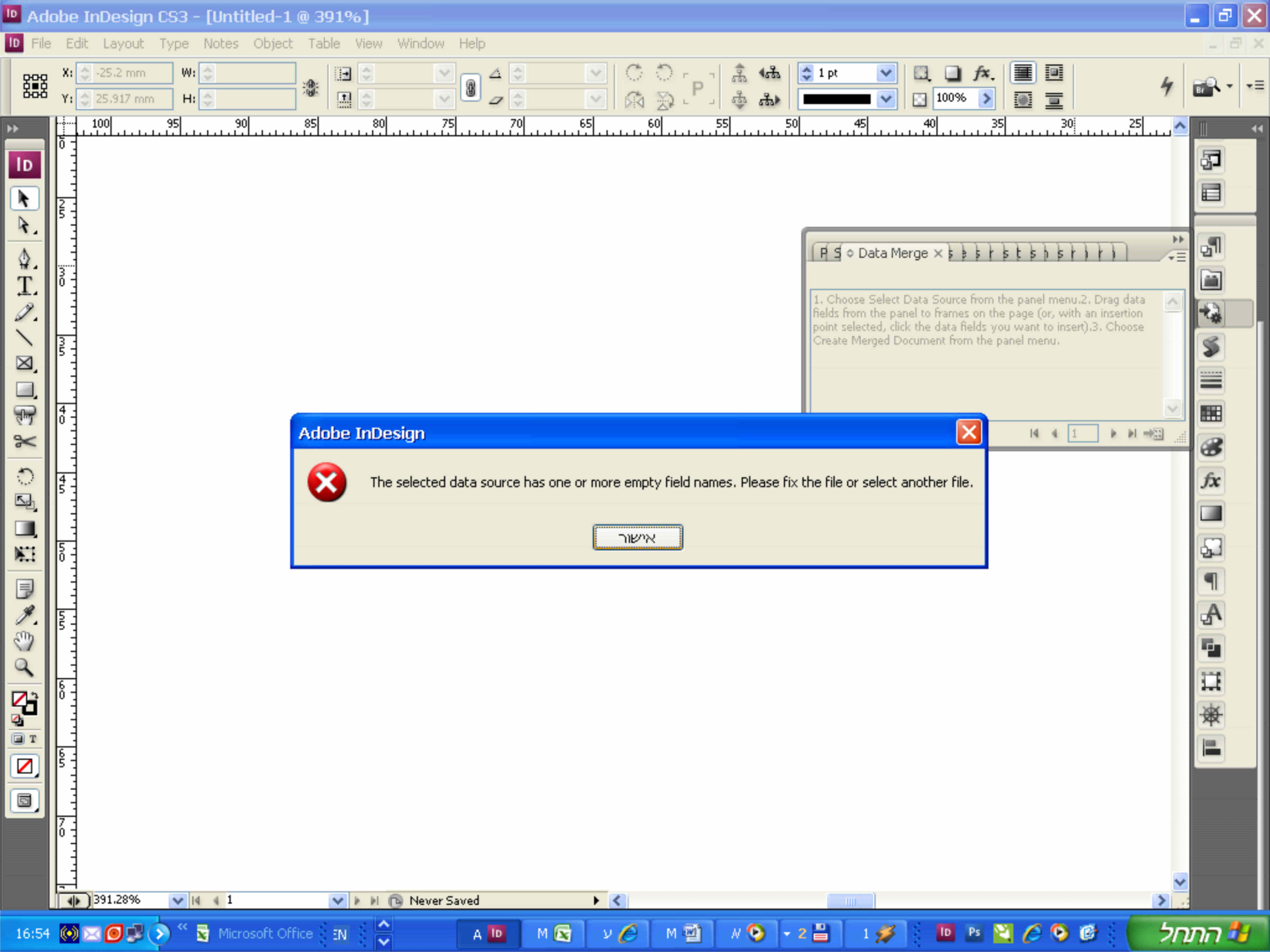
Task: Click the formatting affects text T toggle
Action: [x=33, y=739]
